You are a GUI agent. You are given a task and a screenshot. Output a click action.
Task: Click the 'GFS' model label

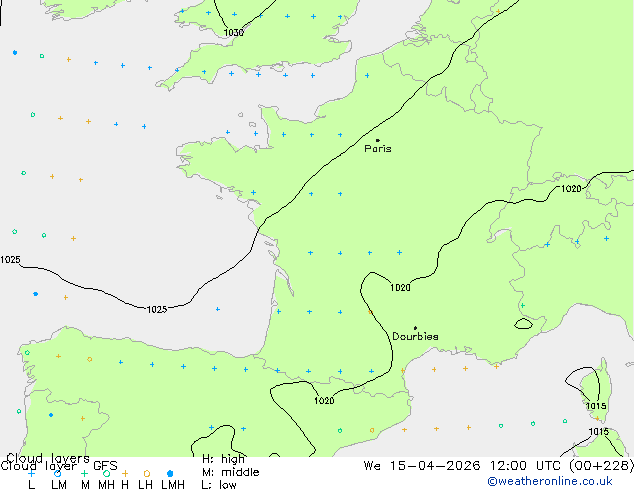point(105,466)
